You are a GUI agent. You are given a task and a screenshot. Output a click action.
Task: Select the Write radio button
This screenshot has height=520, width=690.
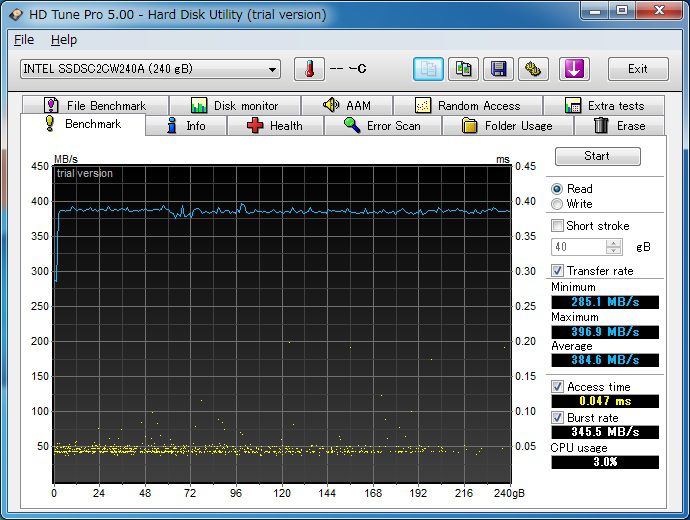click(x=557, y=204)
